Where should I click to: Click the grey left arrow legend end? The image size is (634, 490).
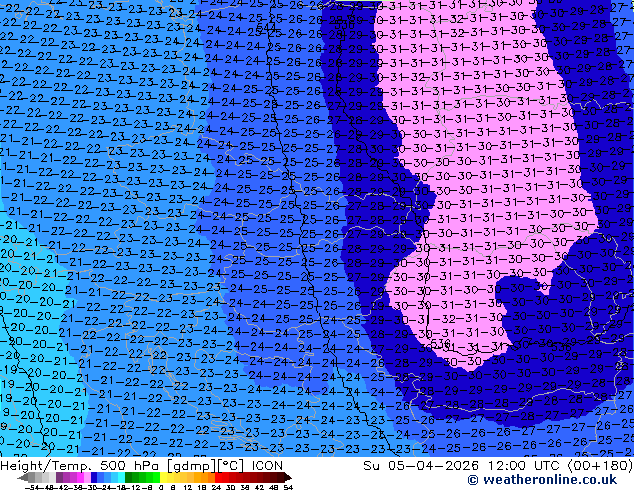(23, 478)
